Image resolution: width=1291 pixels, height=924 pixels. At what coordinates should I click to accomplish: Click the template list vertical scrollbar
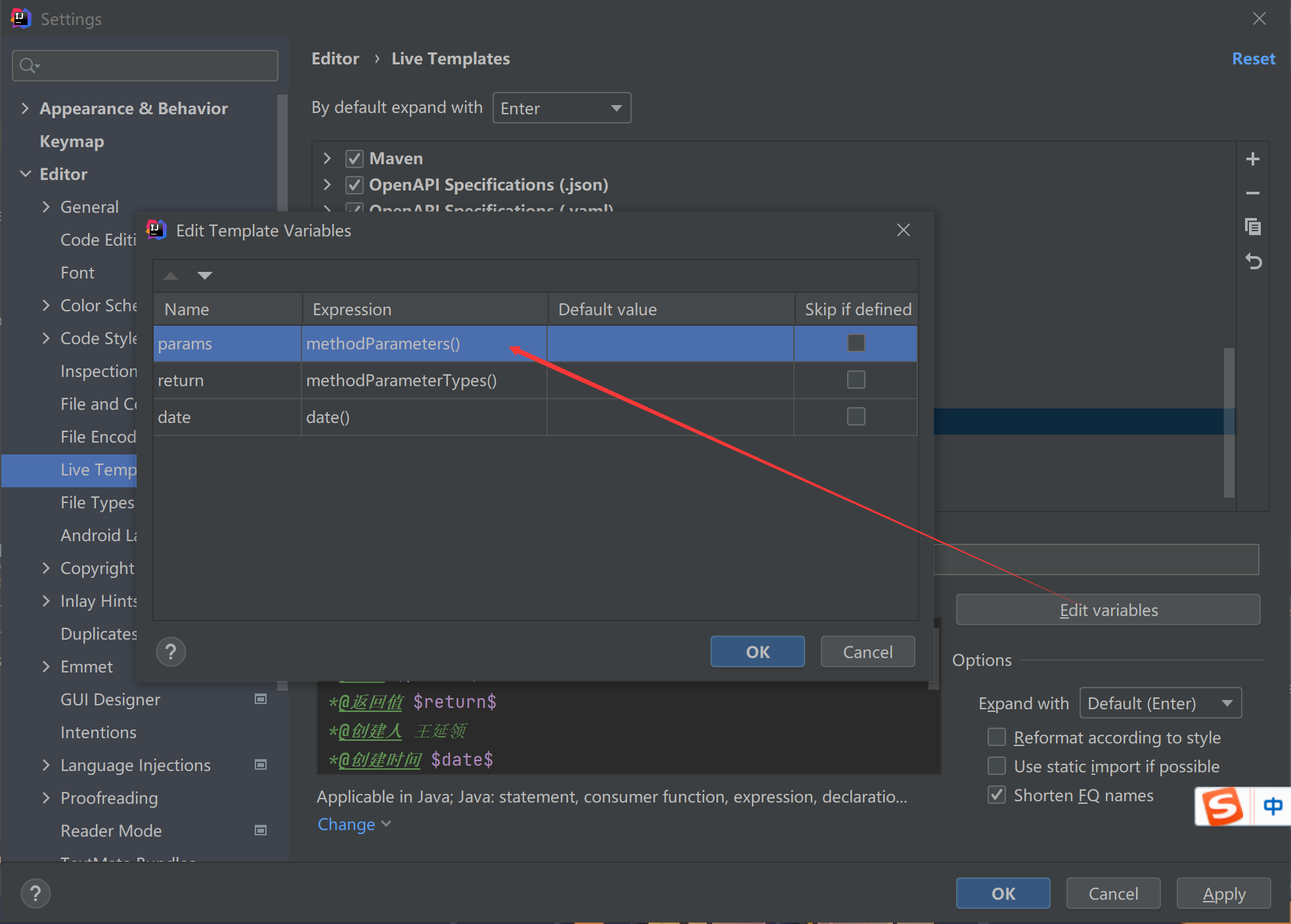(1229, 422)
